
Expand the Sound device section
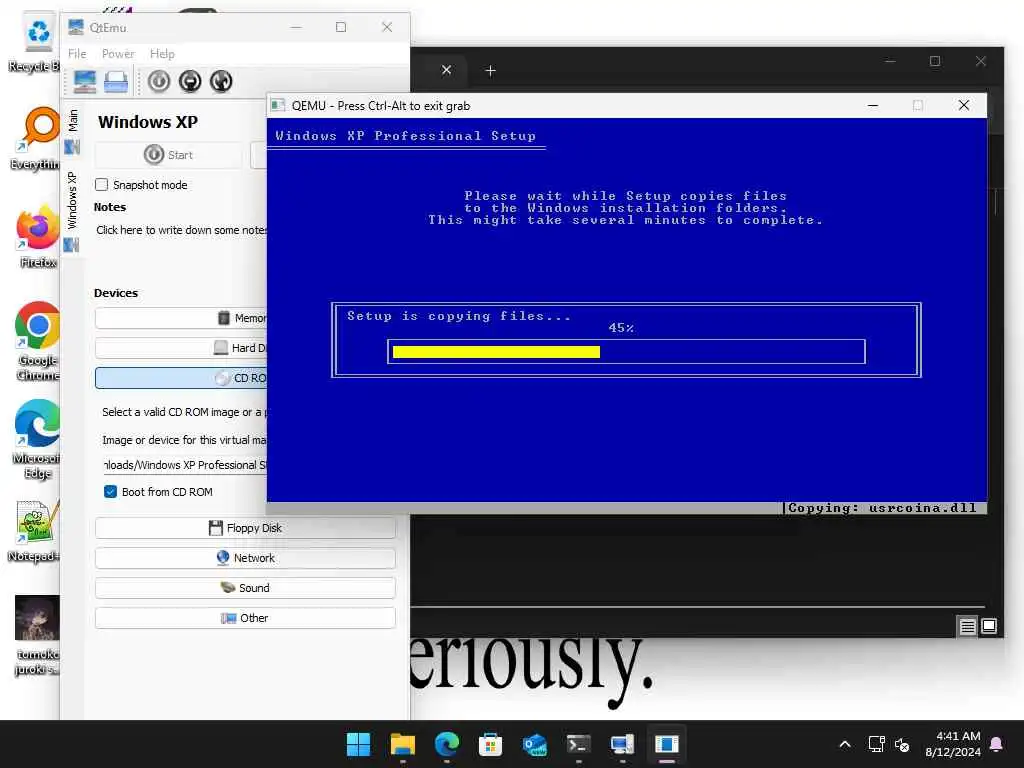[x=245, y=588]
